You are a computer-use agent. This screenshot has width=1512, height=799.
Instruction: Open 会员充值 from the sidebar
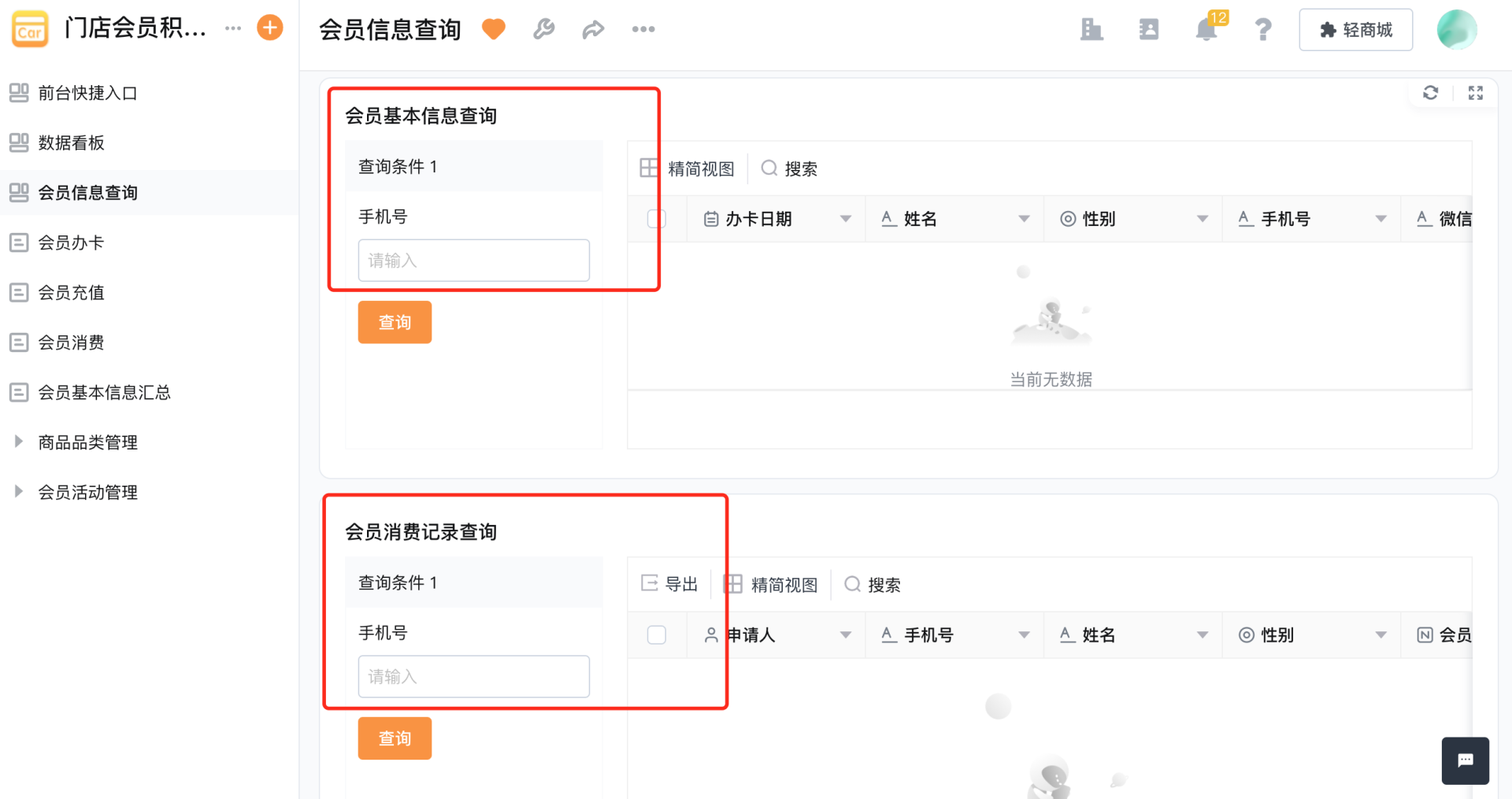pos(70,292)
